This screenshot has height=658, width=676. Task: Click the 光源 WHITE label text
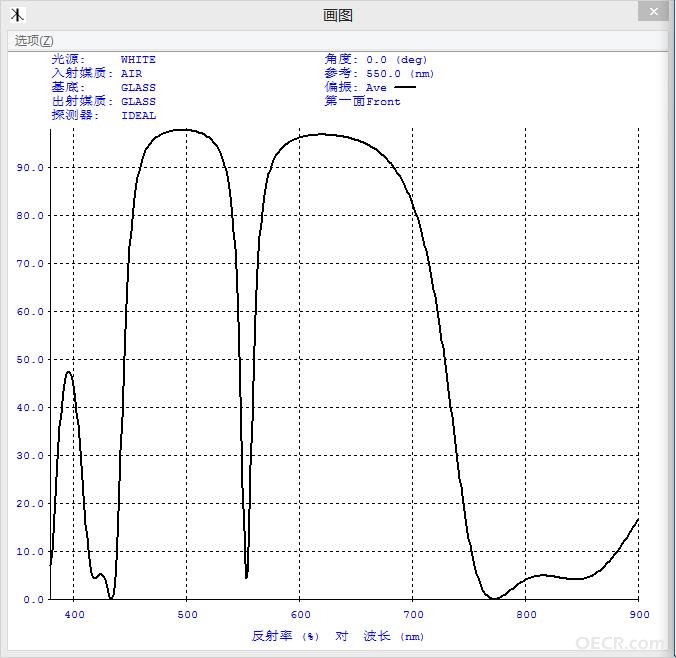click(x=103, y=59)
